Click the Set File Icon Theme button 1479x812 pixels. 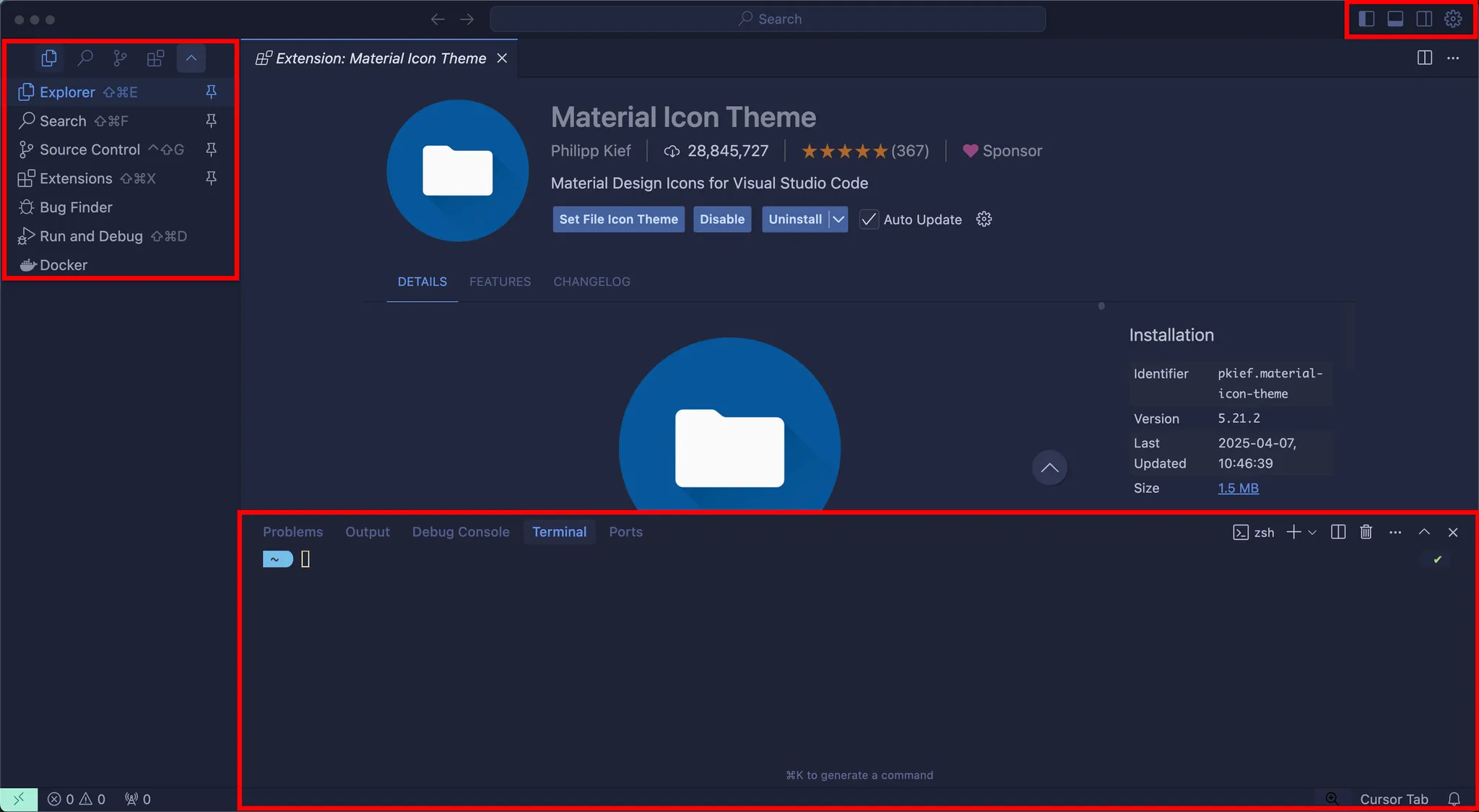(x=618, y=219)
